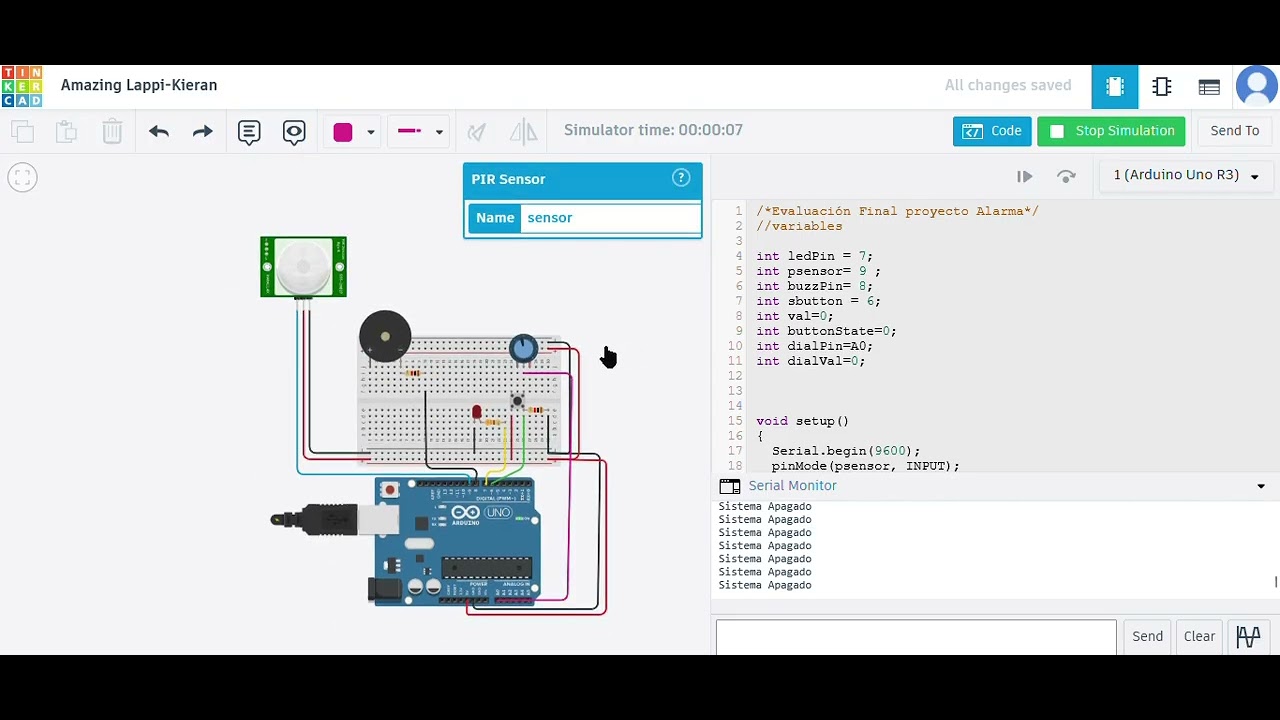This screenshot has height=720, width=1280.
Task: Select the PIR sensor component
Action: (303, 267)
